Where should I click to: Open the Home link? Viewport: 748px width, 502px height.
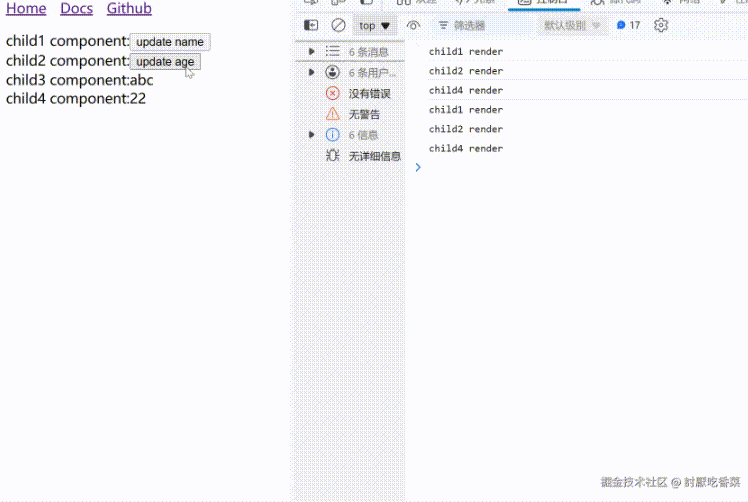(26, 8)
